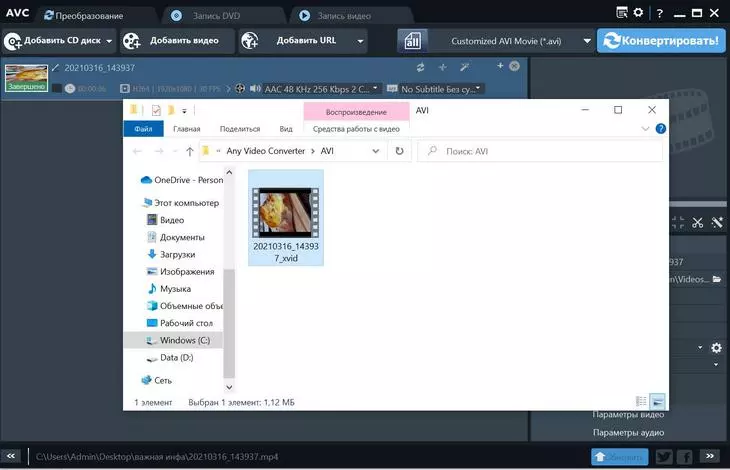
Task: Select the Data (D:) drive
Action: (x=170, y=358)
